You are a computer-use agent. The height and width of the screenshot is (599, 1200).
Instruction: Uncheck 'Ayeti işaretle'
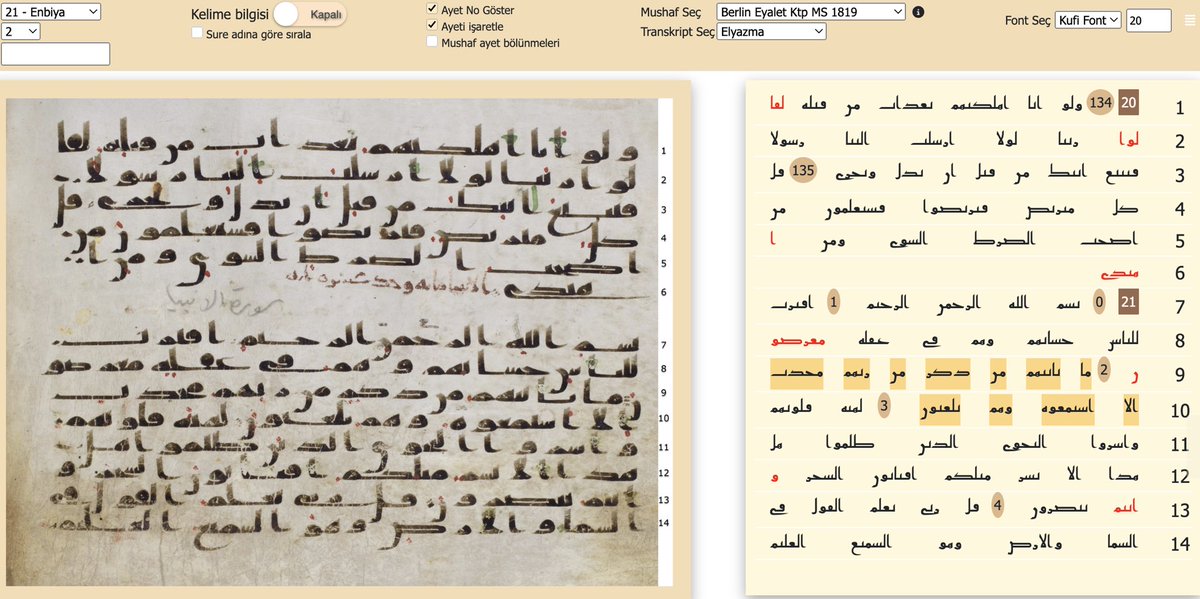[x=432, y=25]
